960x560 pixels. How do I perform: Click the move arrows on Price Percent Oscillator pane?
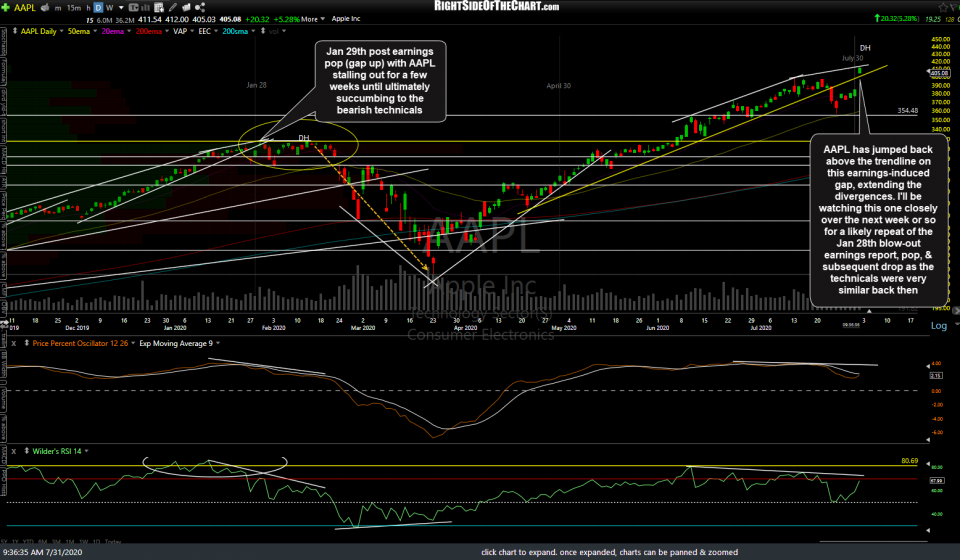point(26,343)
